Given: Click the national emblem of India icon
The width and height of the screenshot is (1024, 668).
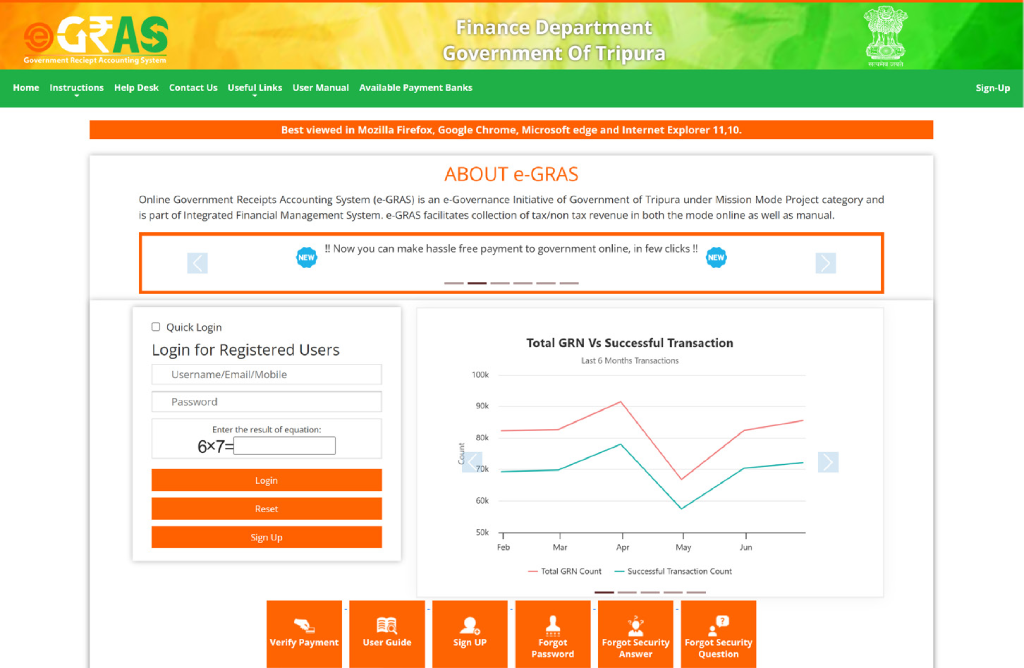Looking at the screenshot, I should click(886, 36).
